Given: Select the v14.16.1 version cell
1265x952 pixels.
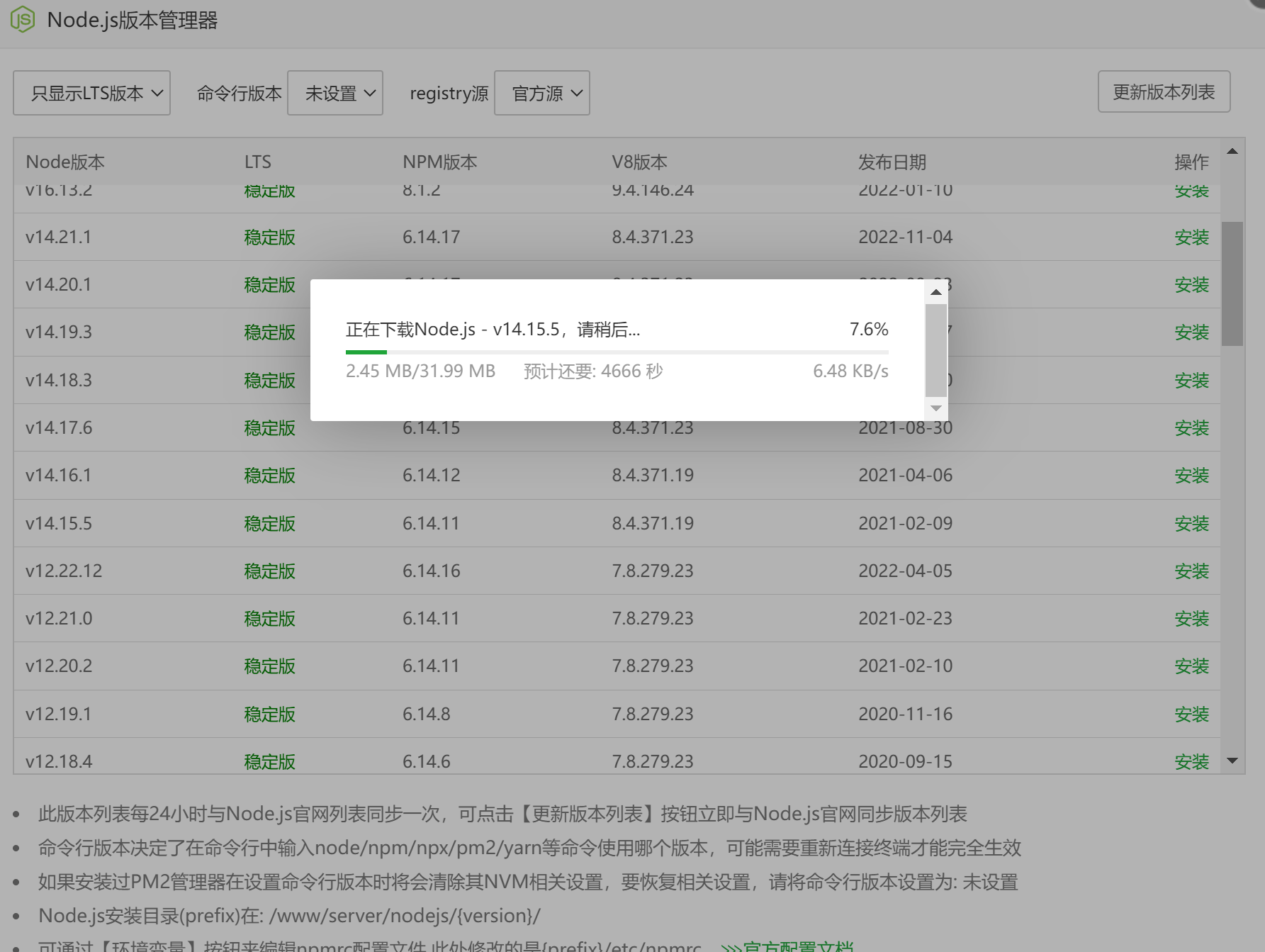Looking at the screenshot, I should (59, 475).
